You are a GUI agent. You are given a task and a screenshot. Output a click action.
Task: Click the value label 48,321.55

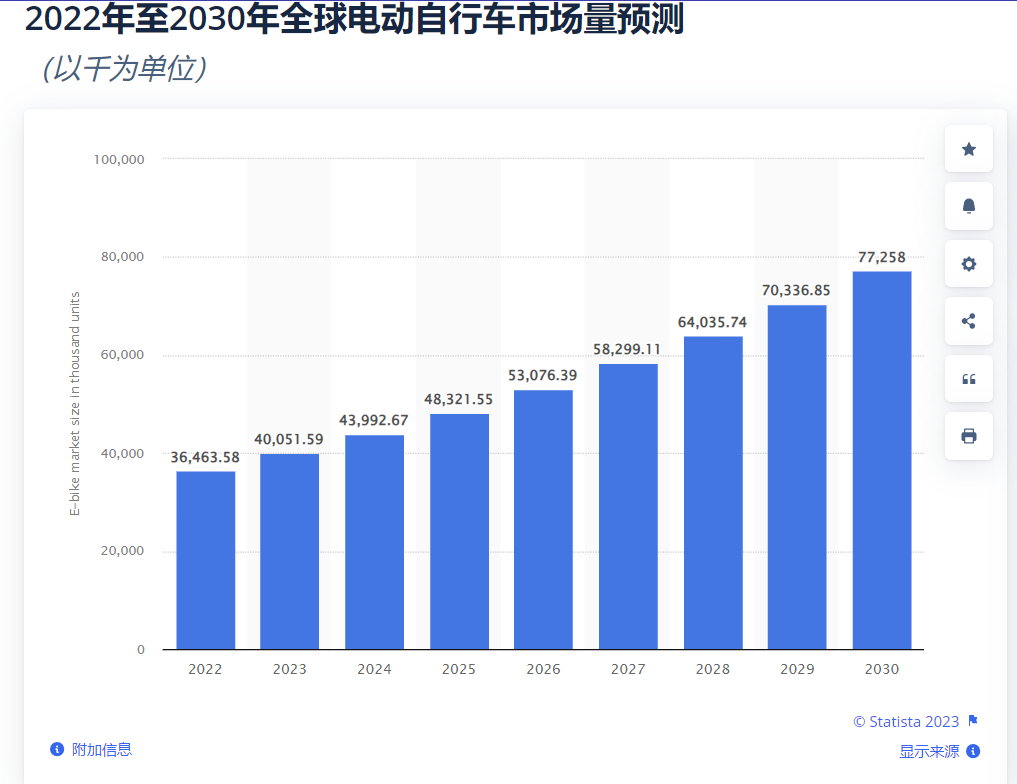click(x=459, y=399)
